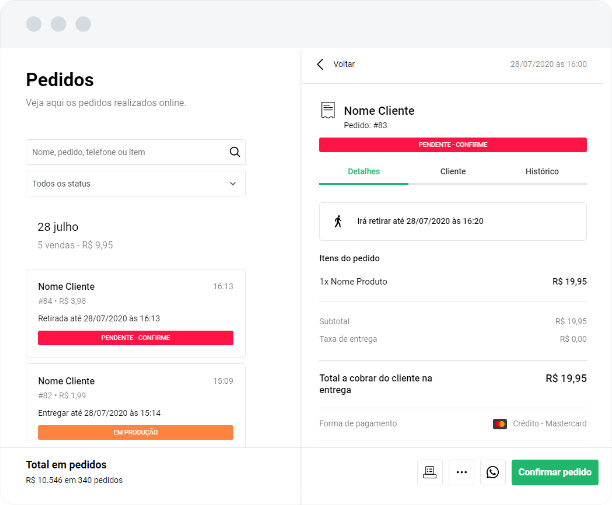Open WhatsApp chat with customer
Screen dimensions: 612x505
click(492, 472)
